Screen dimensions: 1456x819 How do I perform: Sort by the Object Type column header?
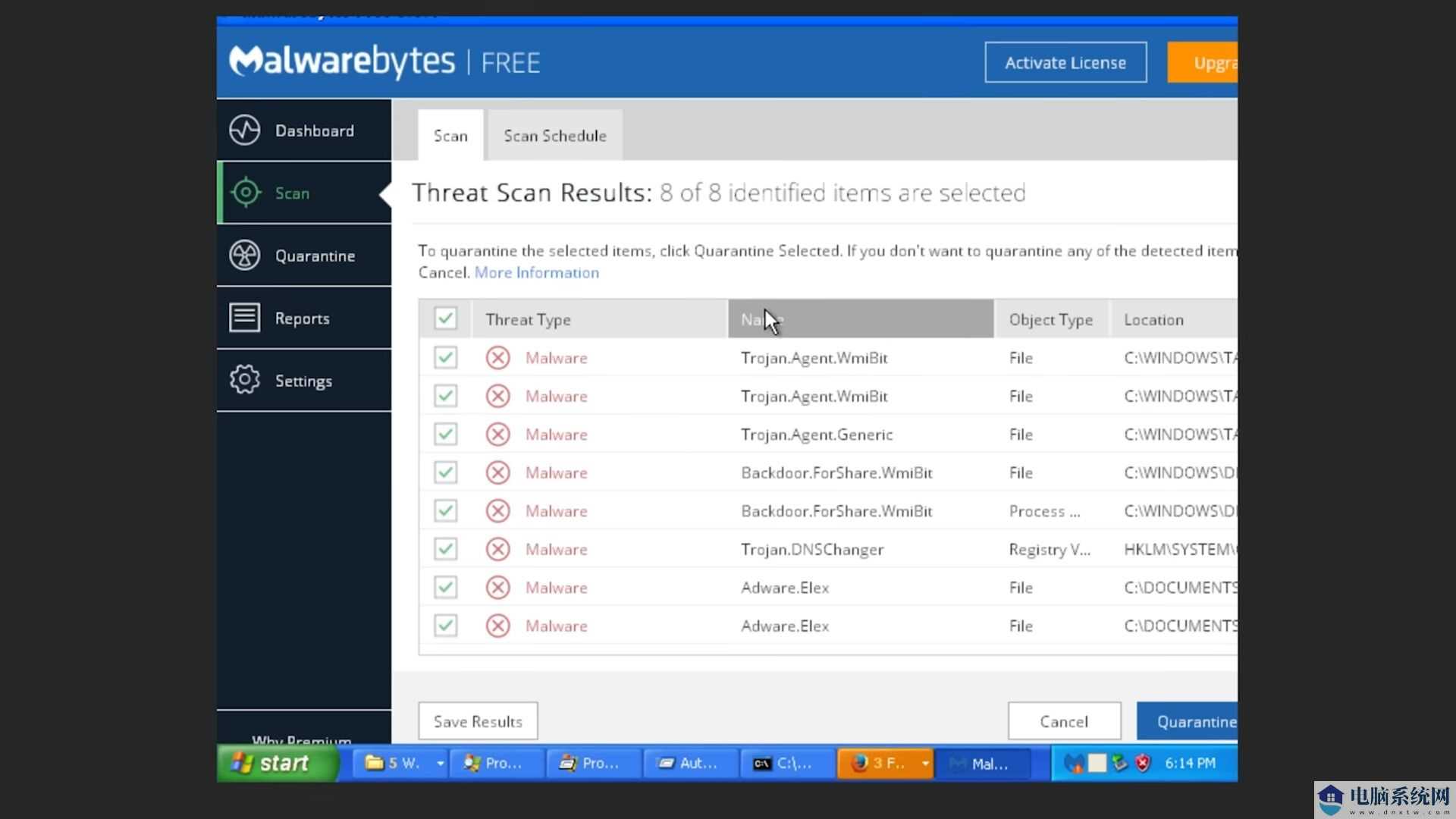pyautogui.click(x=1053, y=319)
